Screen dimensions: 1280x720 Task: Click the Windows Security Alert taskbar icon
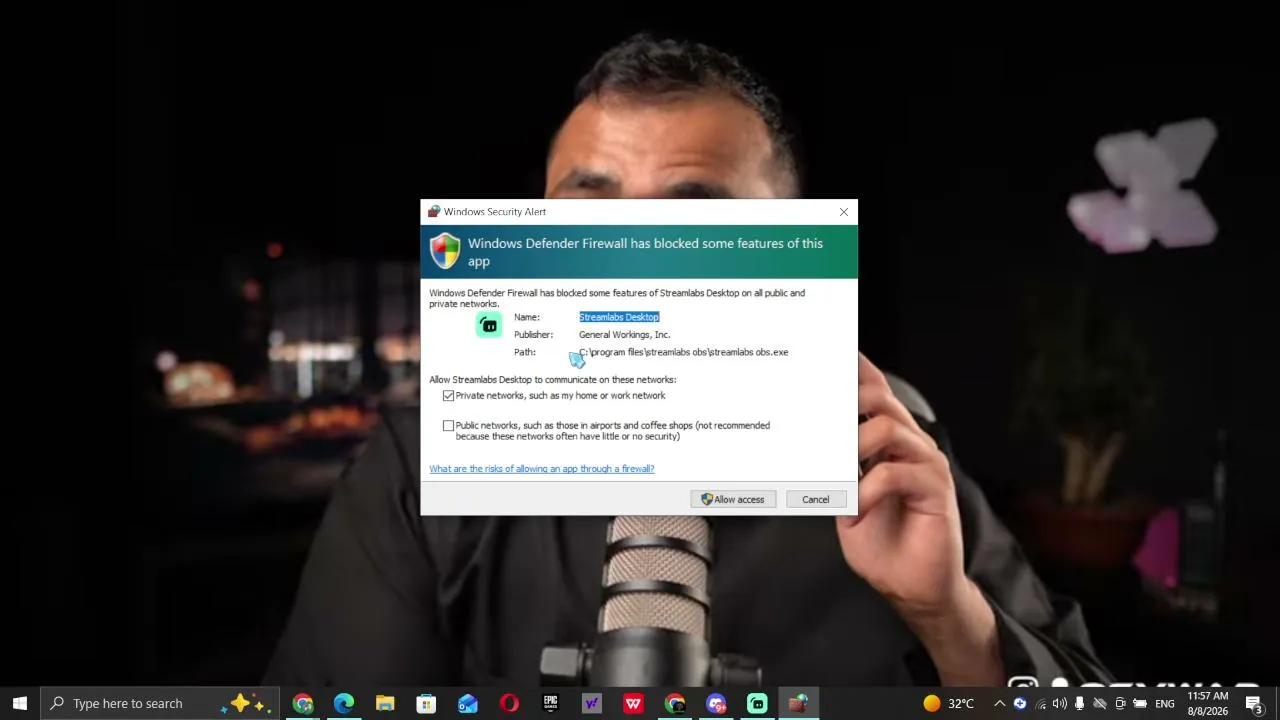798,703
